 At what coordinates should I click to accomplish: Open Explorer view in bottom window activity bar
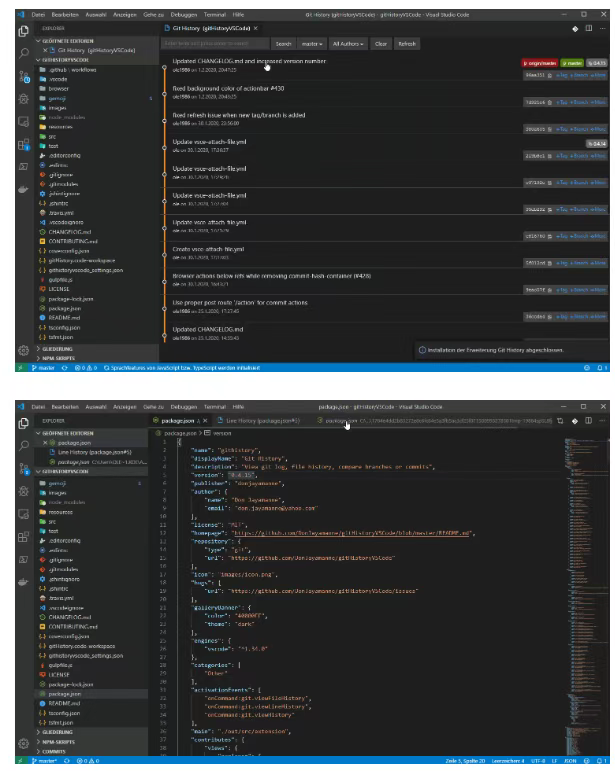(x=23, y=423)
